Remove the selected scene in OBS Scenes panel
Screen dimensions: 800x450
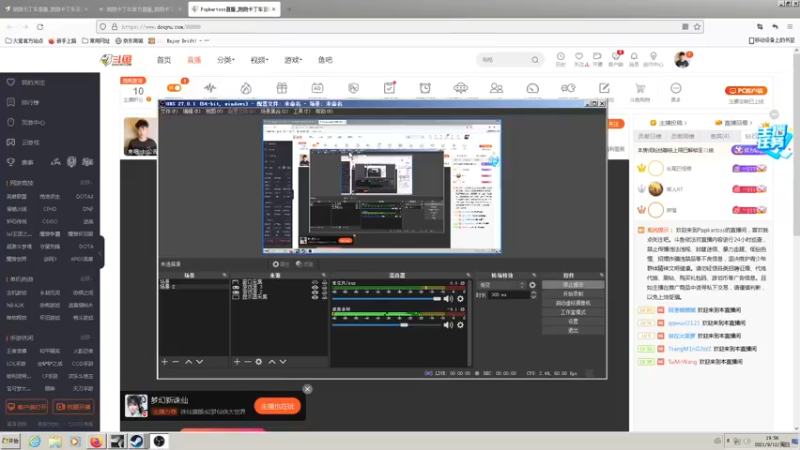(x=176, y=361)
